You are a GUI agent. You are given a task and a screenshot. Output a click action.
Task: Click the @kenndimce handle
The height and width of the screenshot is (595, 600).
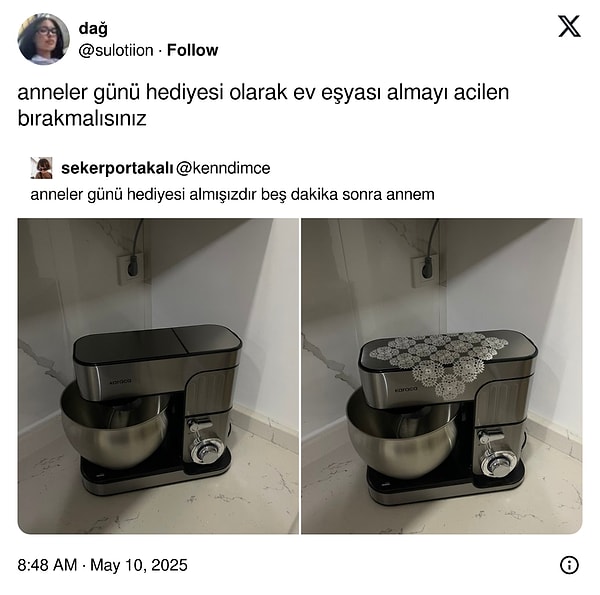click(x=223, y=168)
